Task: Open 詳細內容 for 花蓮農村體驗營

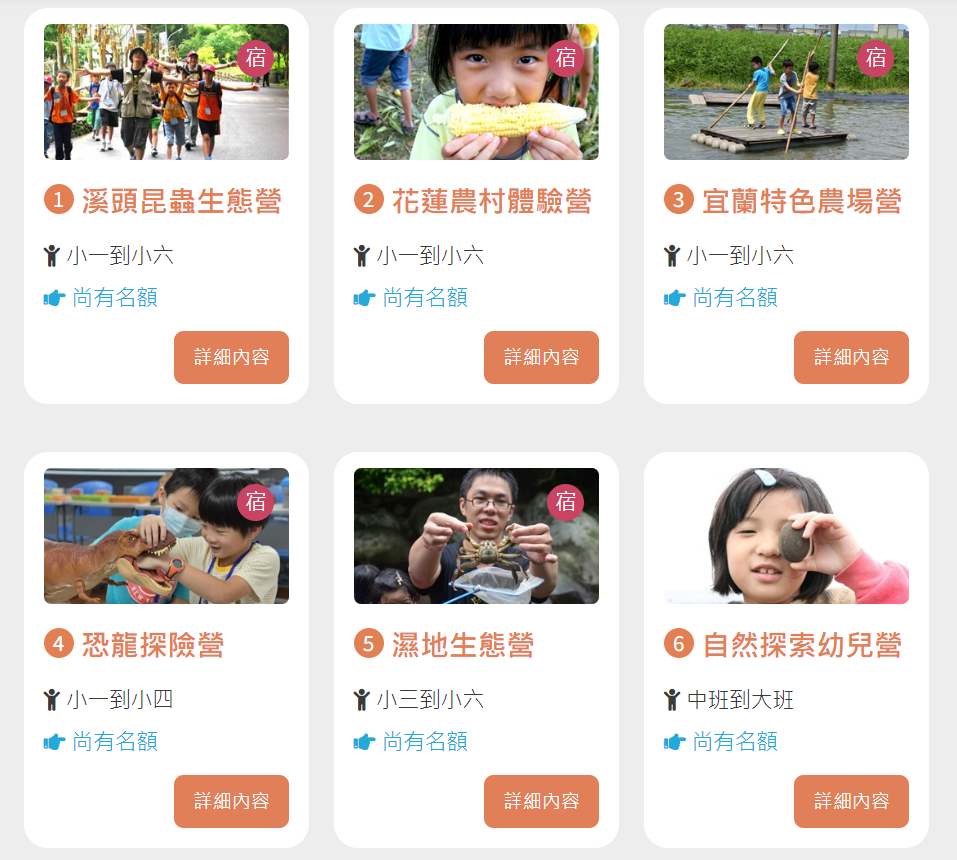Action: [x=541, y=357]
